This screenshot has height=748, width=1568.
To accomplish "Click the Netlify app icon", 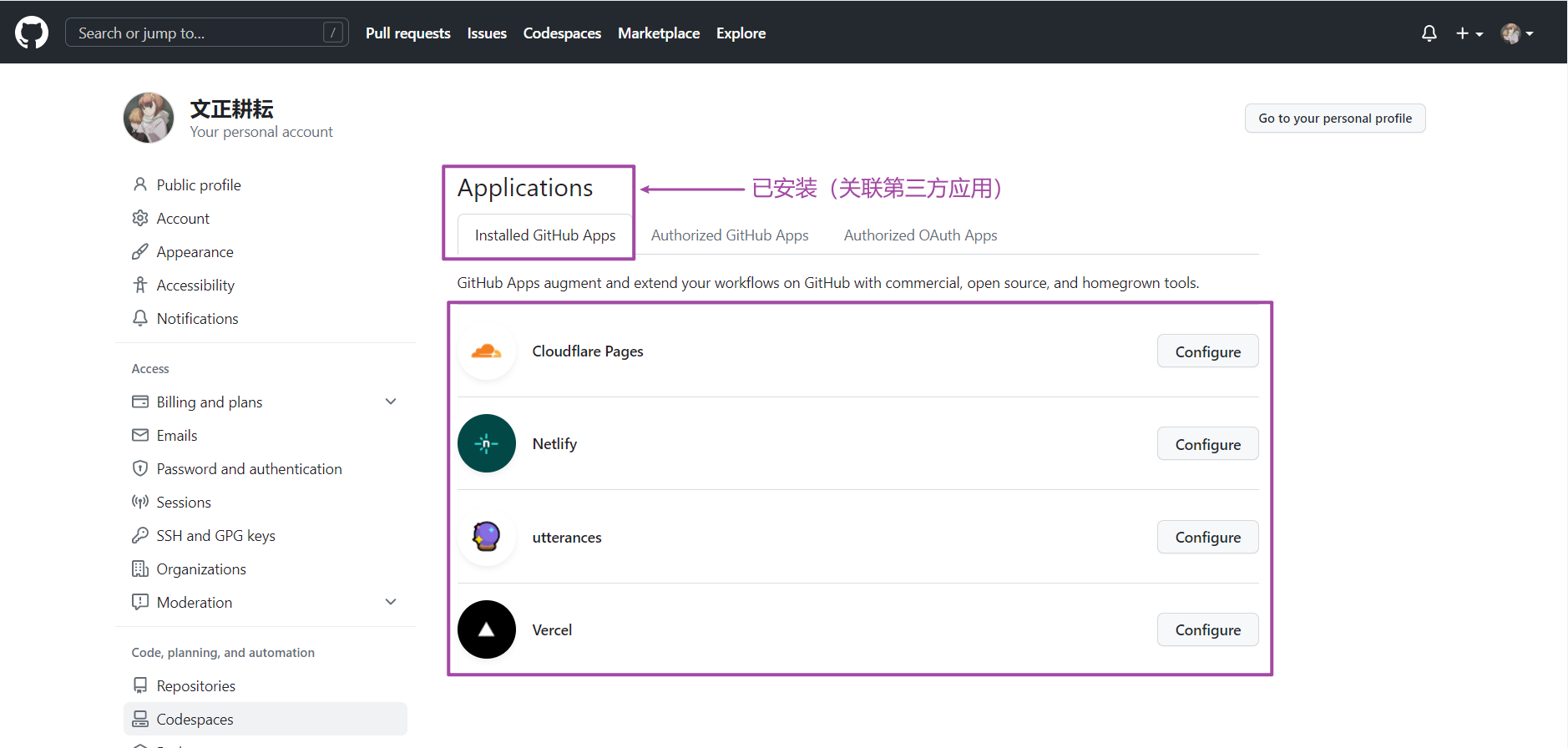I will tap(486, 444).
